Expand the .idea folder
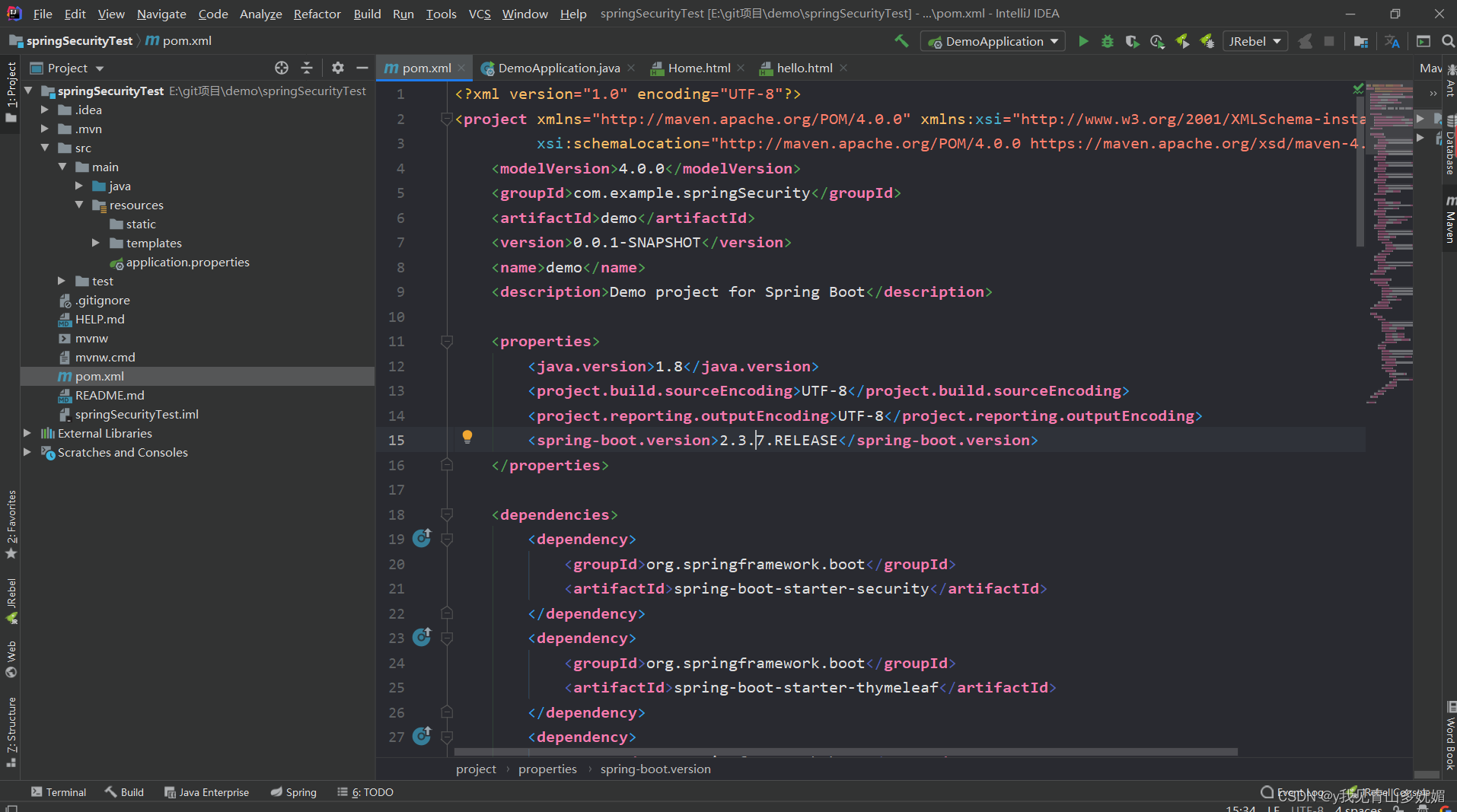 tap(44, 110)
